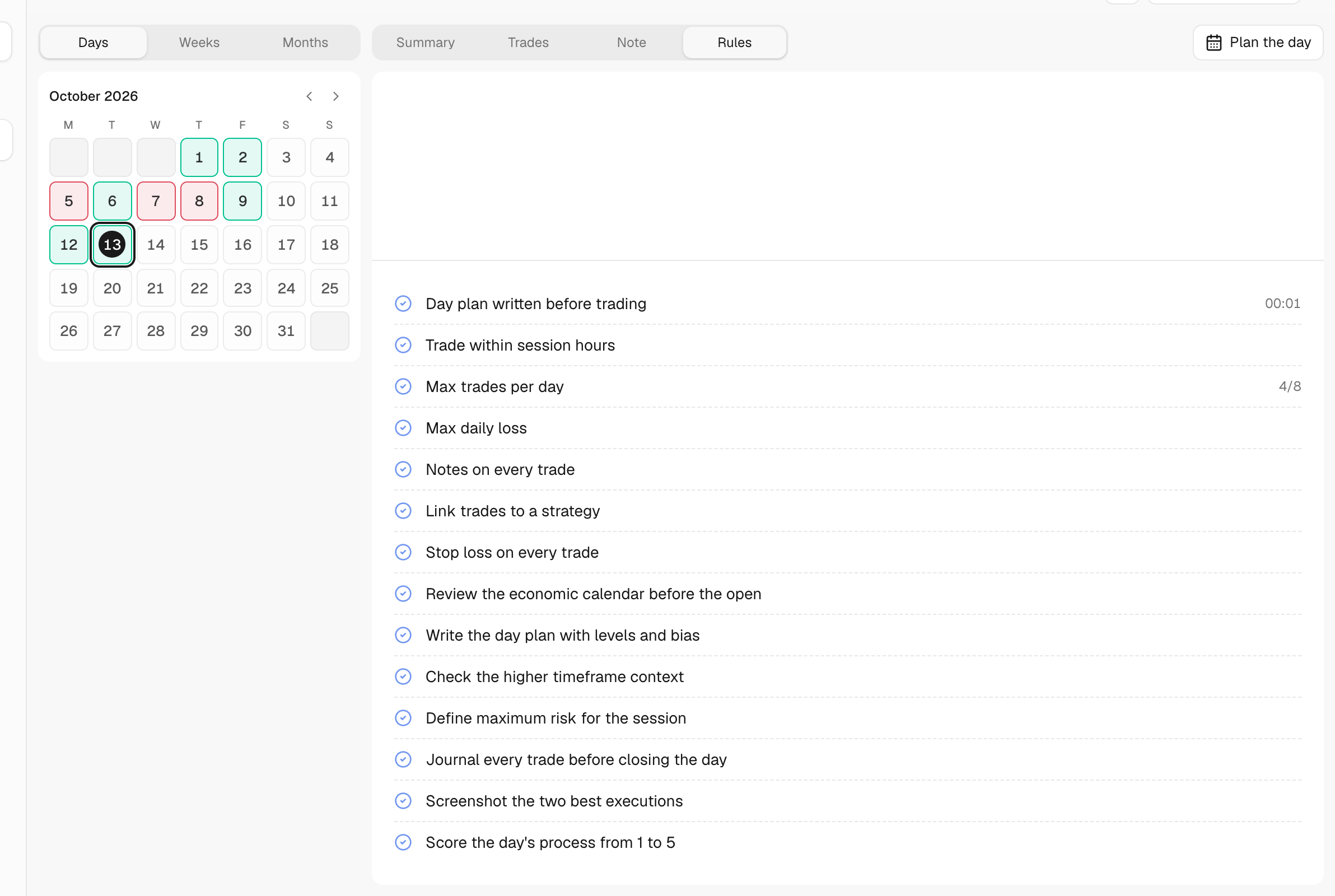
Task: Toggle check icon for Check the higher timeframe context
Action: point(403,676)
